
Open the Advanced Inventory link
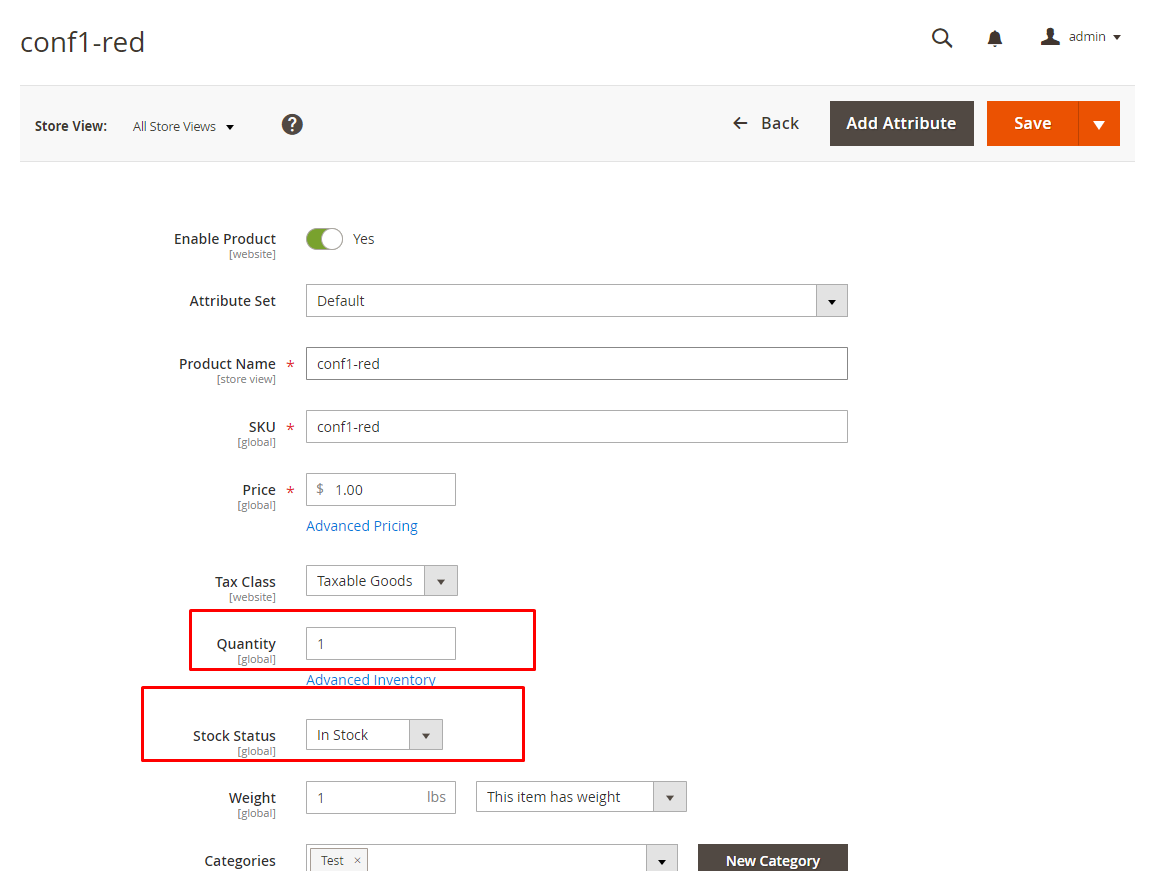(370, 679)
